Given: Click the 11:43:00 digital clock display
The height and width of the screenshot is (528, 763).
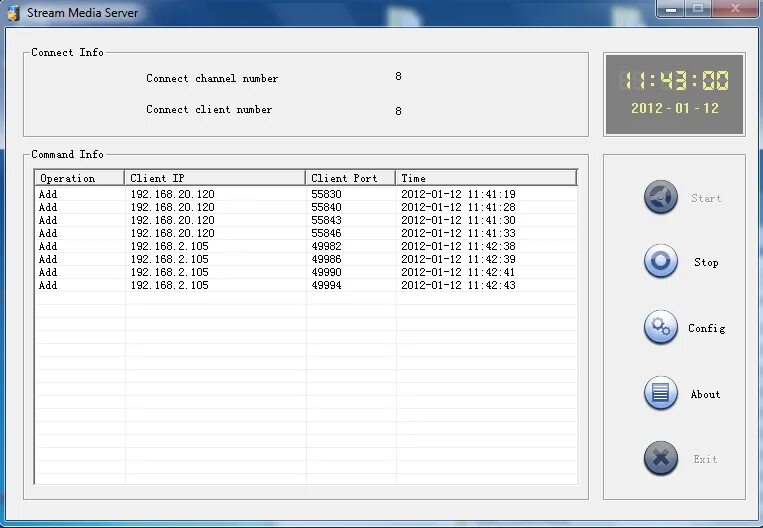Looking at the screenshot, I should pos(674,80).
